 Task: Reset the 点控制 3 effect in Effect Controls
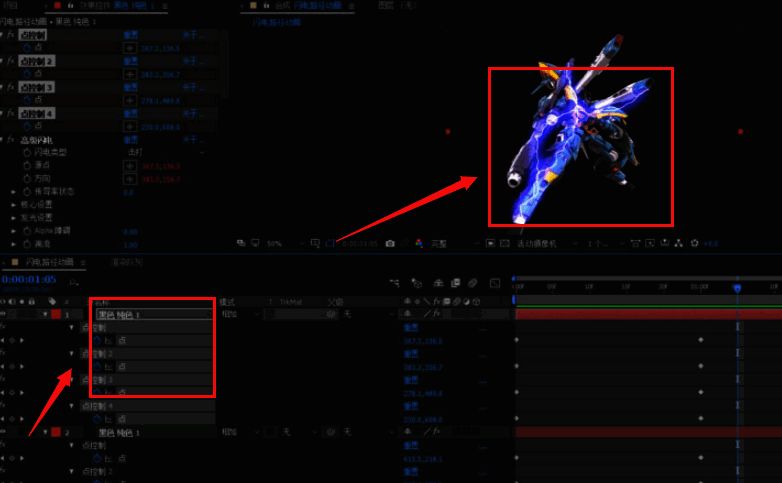(131, 87)
